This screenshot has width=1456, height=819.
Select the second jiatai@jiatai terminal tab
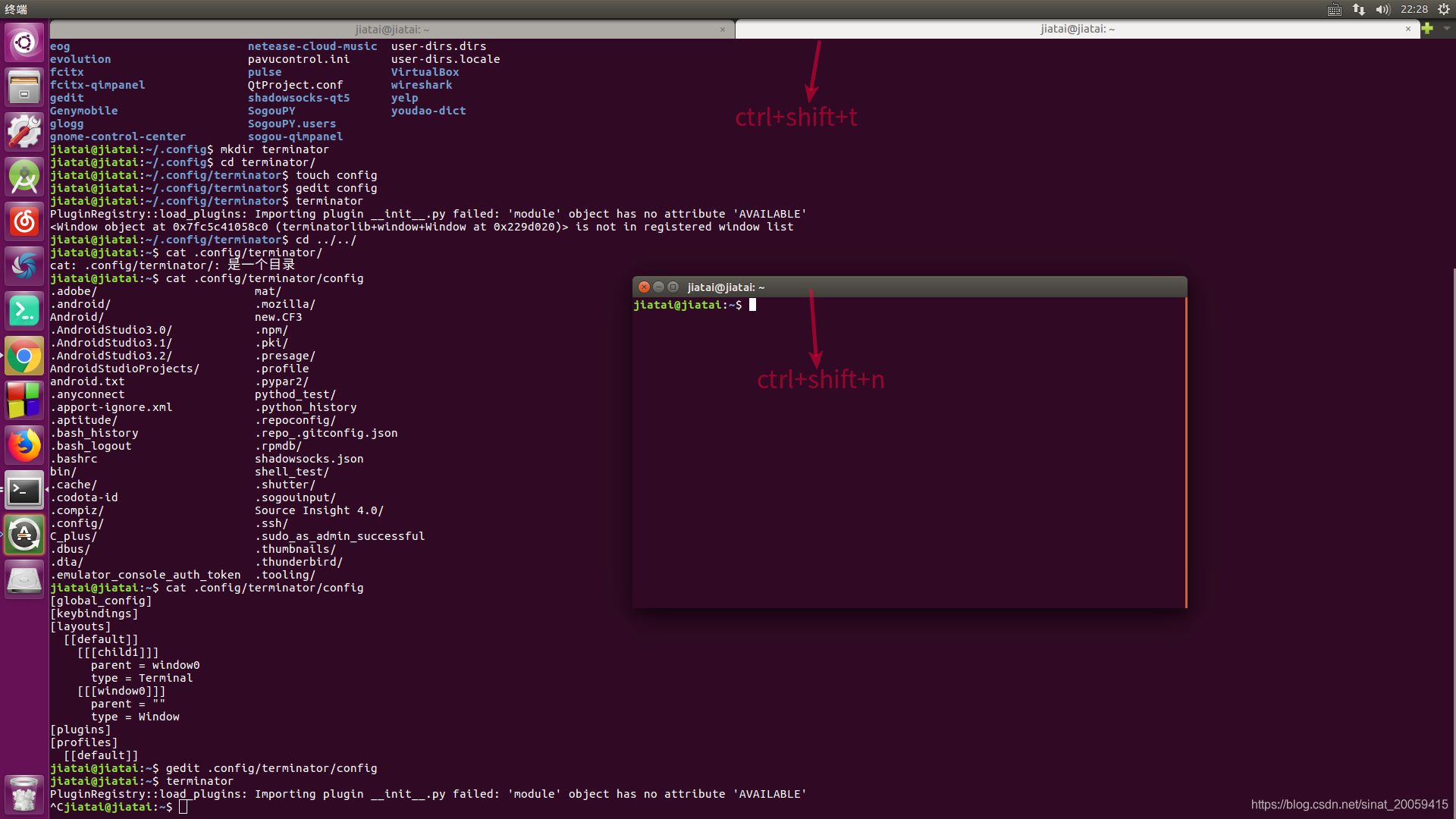[1077, 29]
